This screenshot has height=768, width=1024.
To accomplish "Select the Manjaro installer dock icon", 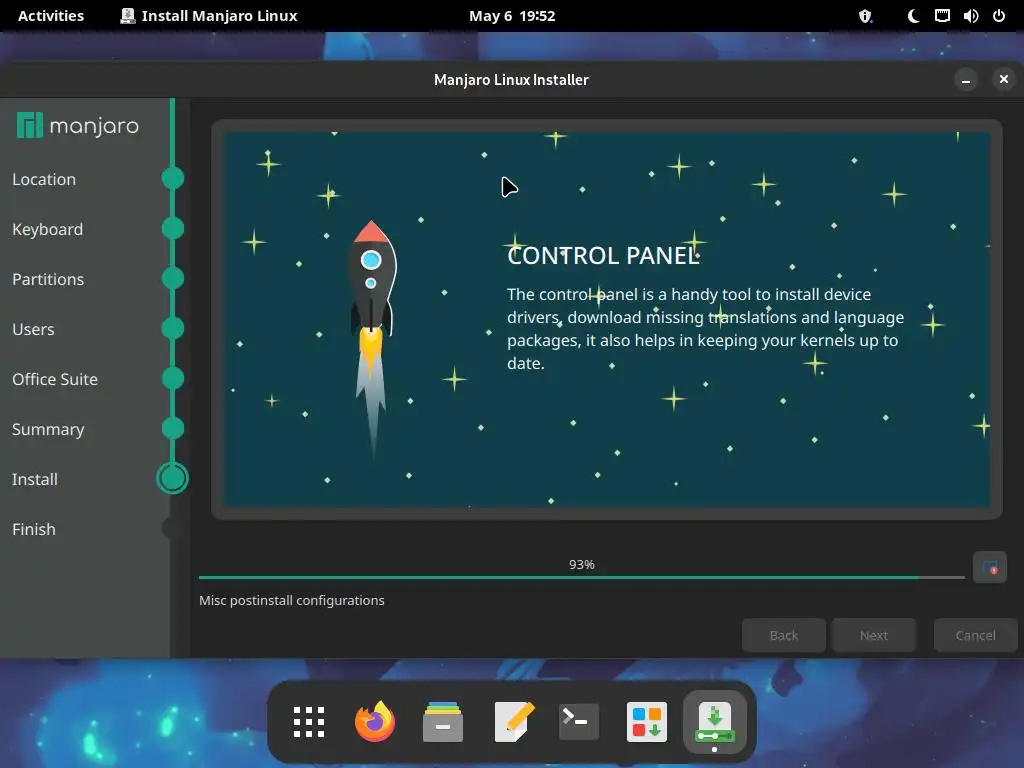I will tap(714, 722).
